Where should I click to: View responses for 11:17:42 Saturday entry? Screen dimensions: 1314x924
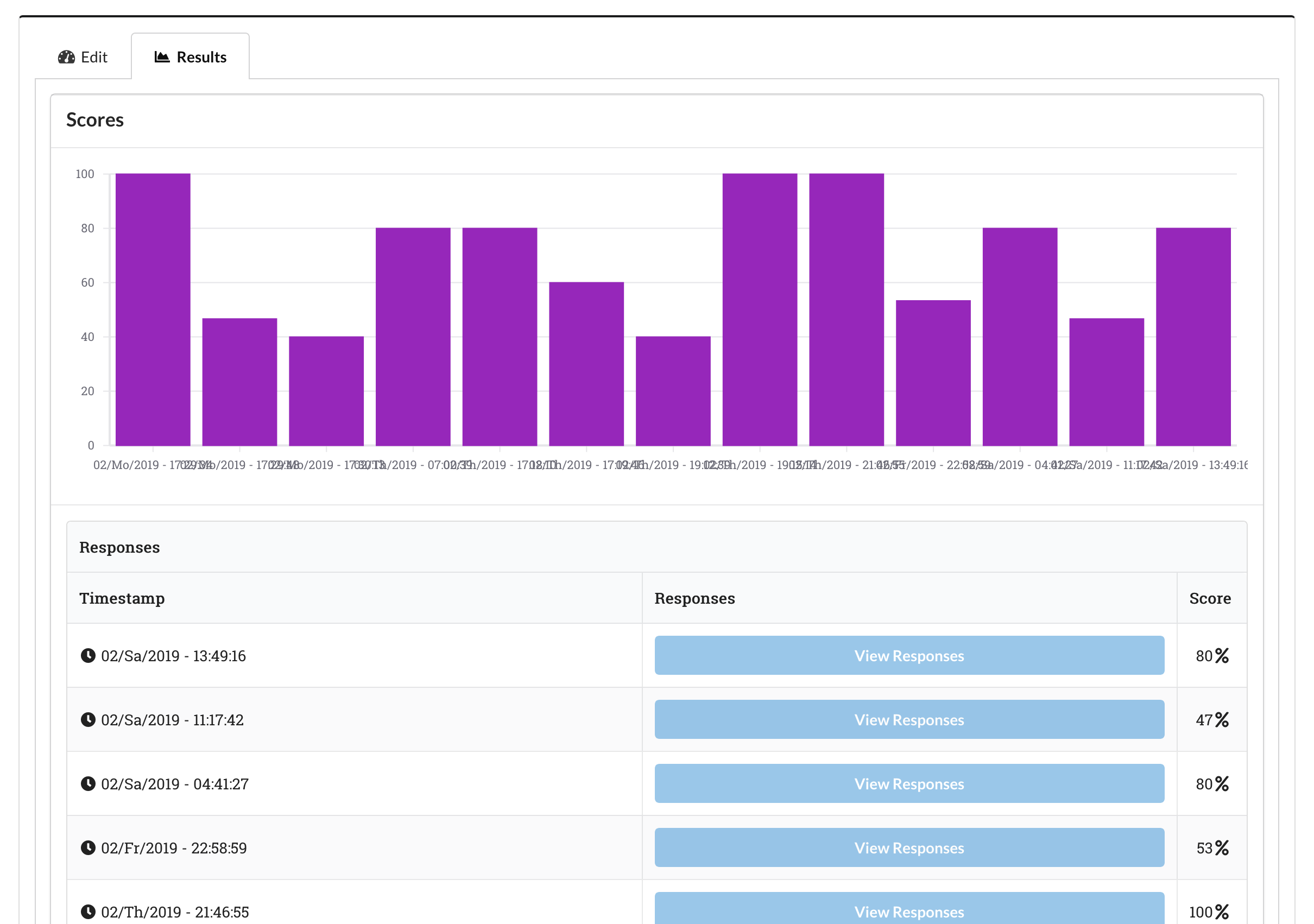point(909,720)
